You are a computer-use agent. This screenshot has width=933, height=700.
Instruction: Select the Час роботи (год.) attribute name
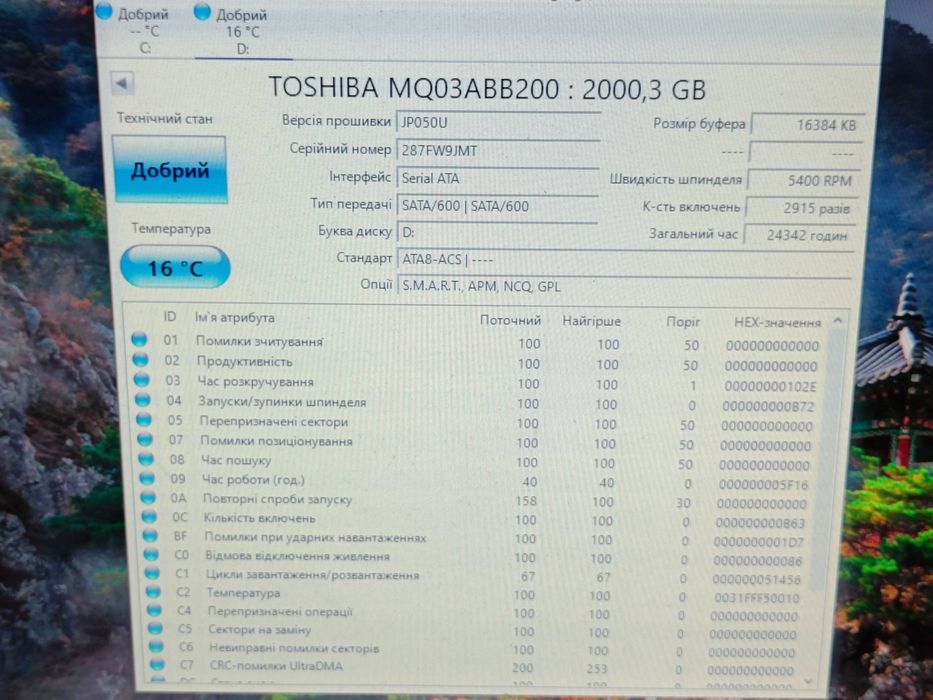point(253,479)
